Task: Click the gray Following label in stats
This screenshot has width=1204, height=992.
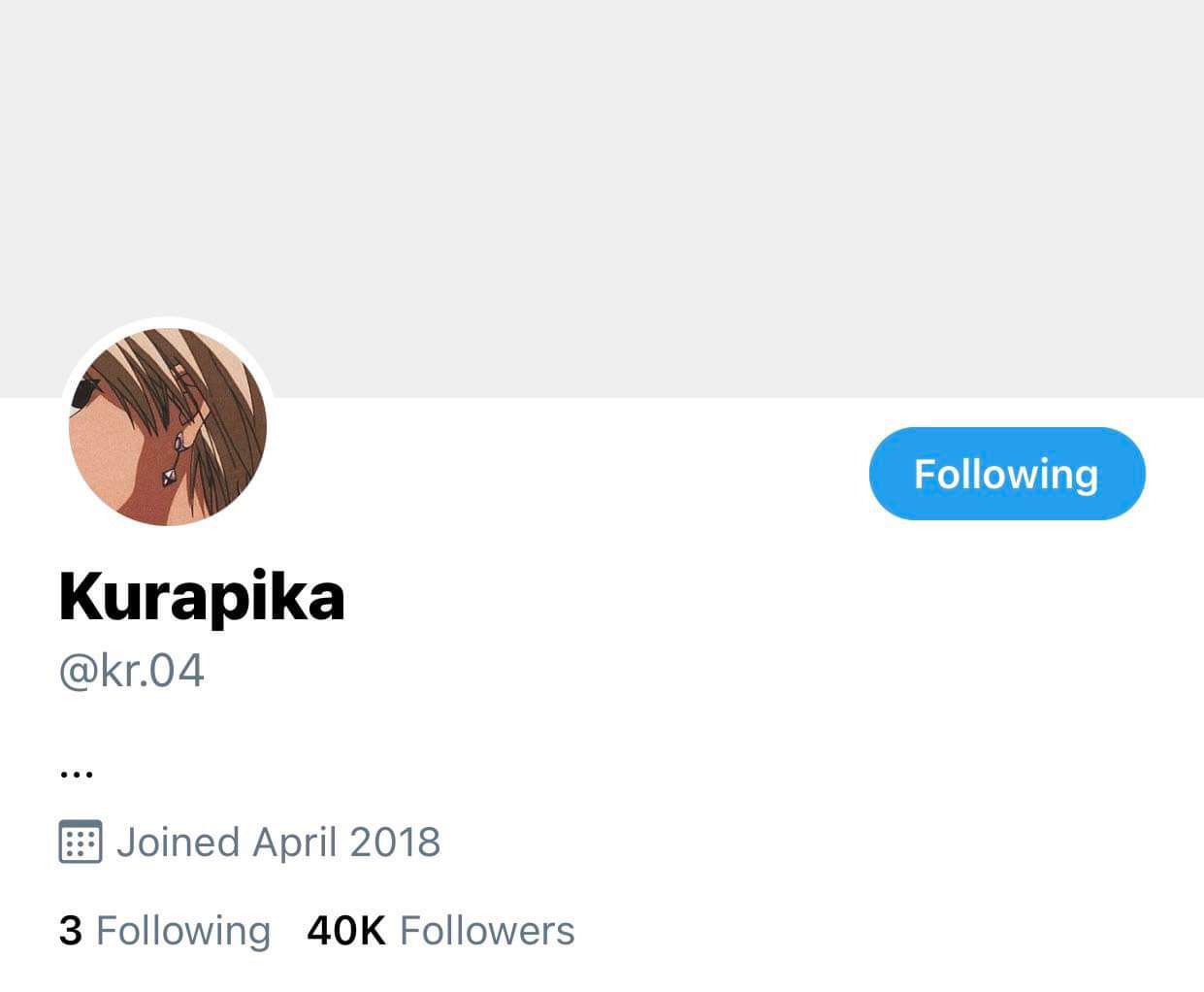Action: tap(183, 930)
